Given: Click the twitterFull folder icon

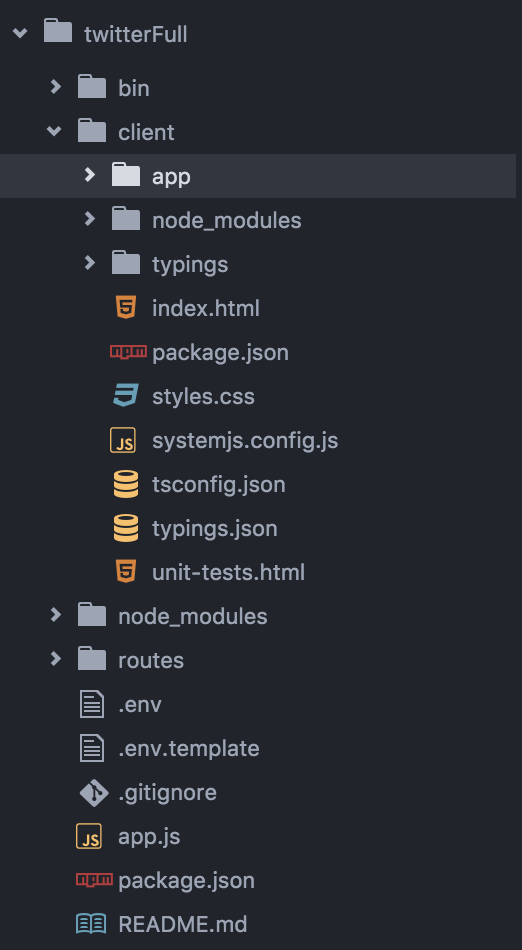Looking at the screenshot, I should point(58,31).
